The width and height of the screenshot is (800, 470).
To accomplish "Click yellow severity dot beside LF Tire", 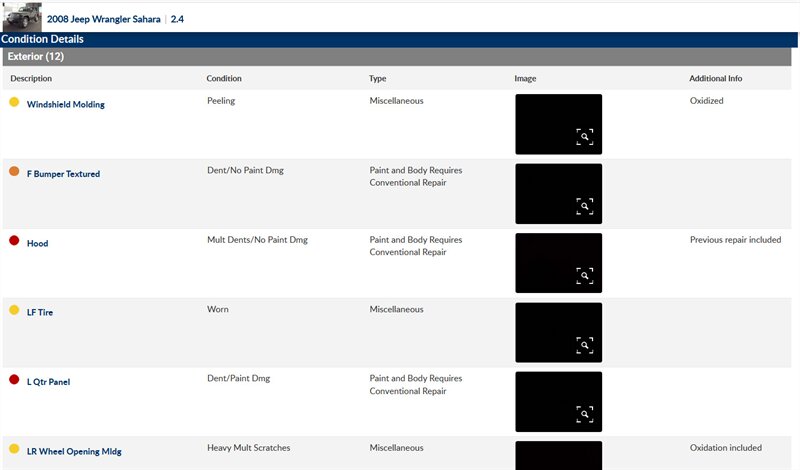I will 14,311.
